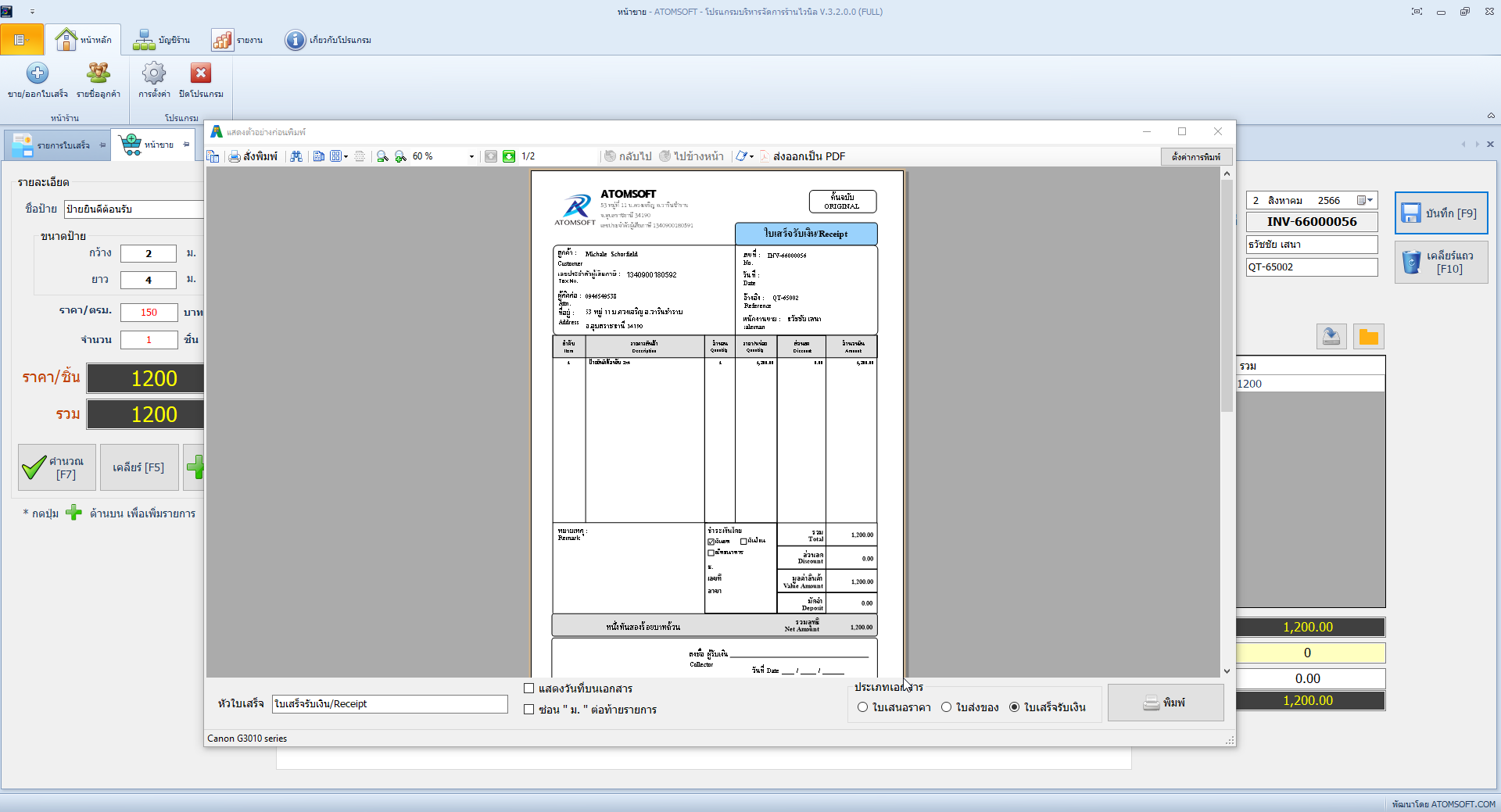The width and height of the screenshot is (1501, 812).
Task: Click the zoom out magnifier icon
Action: (382, 156)
